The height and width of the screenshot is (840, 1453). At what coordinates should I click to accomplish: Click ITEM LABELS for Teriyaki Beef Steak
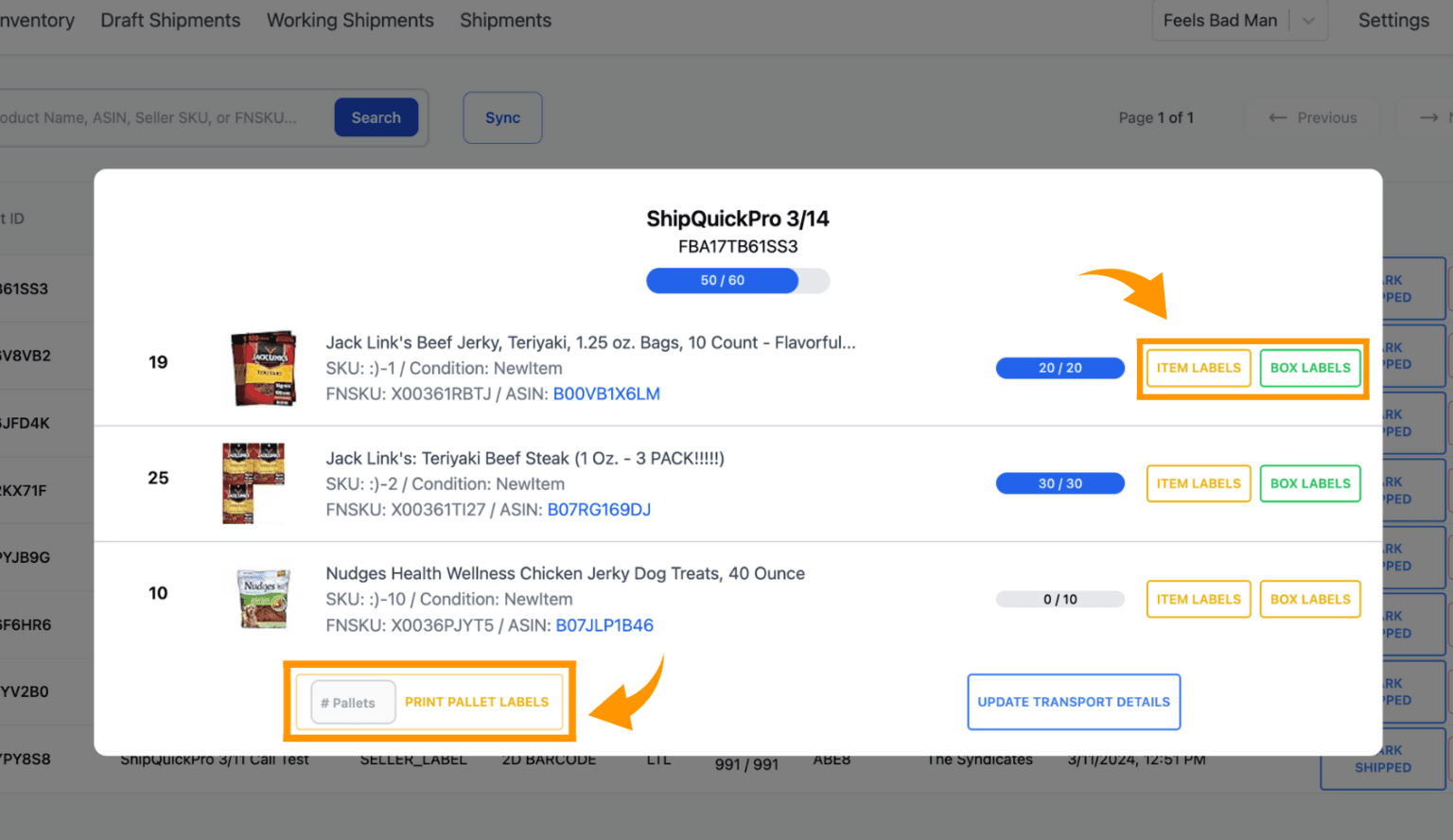pyautogui.click(x=1199, y=483)
